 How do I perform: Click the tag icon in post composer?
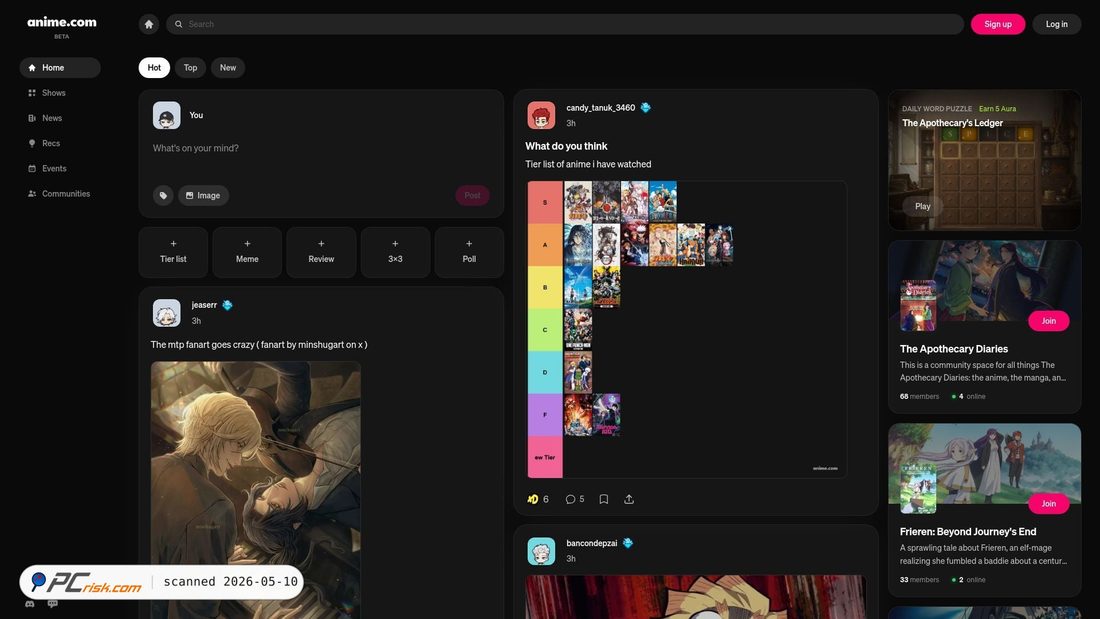pos(163,195)
